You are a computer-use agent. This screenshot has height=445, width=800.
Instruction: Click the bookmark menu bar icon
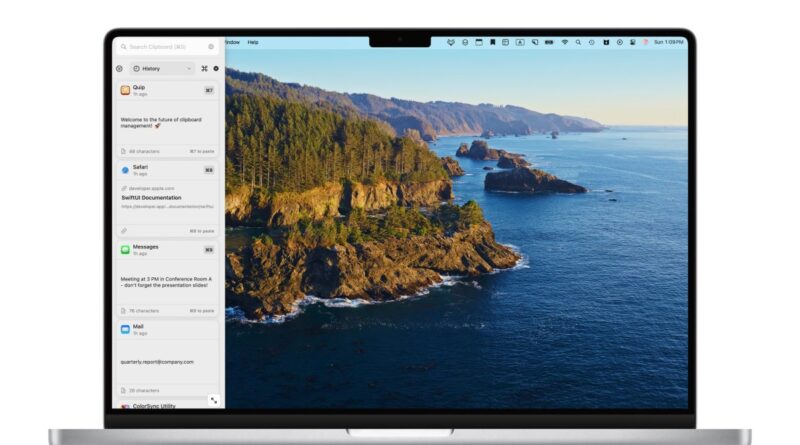coord(492,42)
